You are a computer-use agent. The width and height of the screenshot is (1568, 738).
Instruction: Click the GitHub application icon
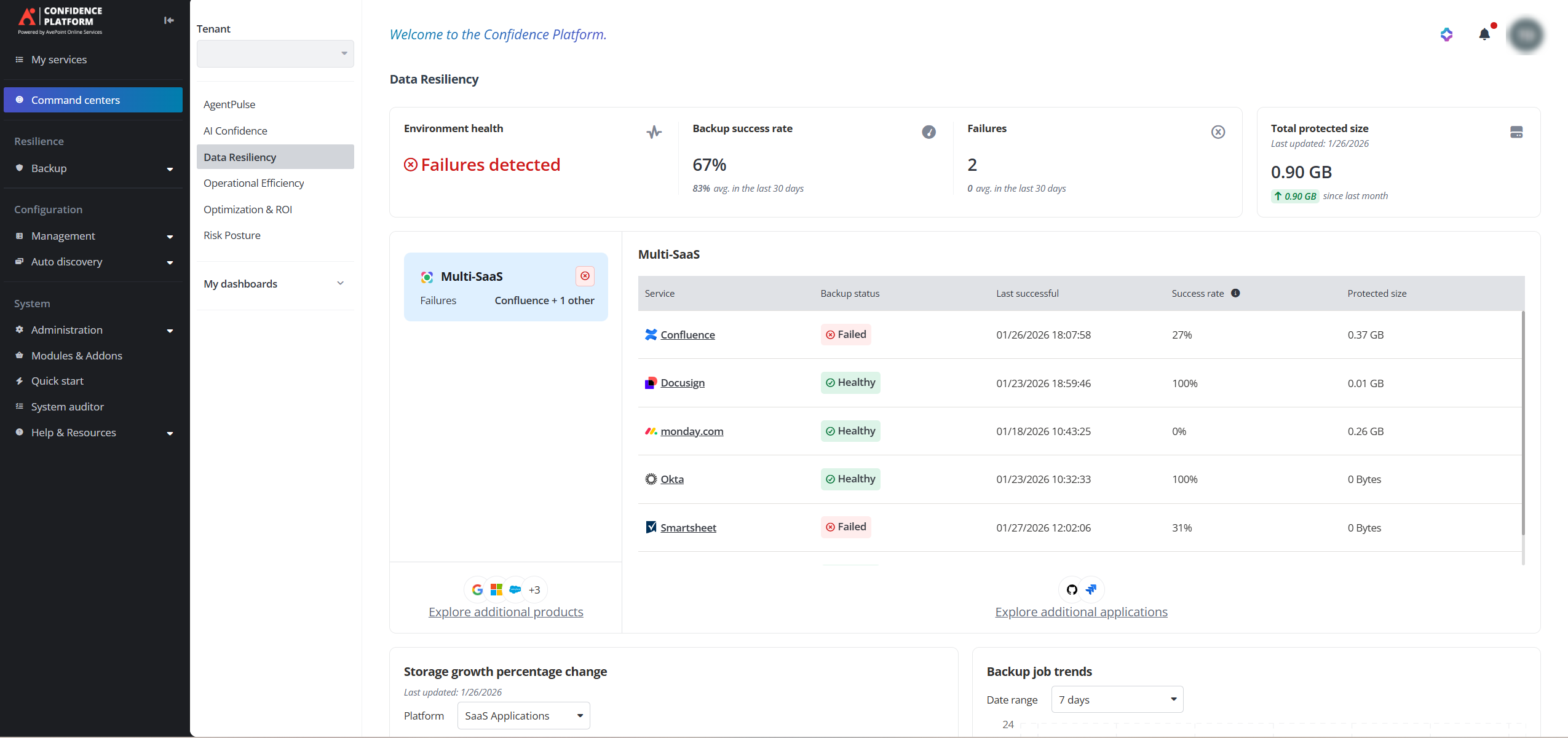(1072, 590)
